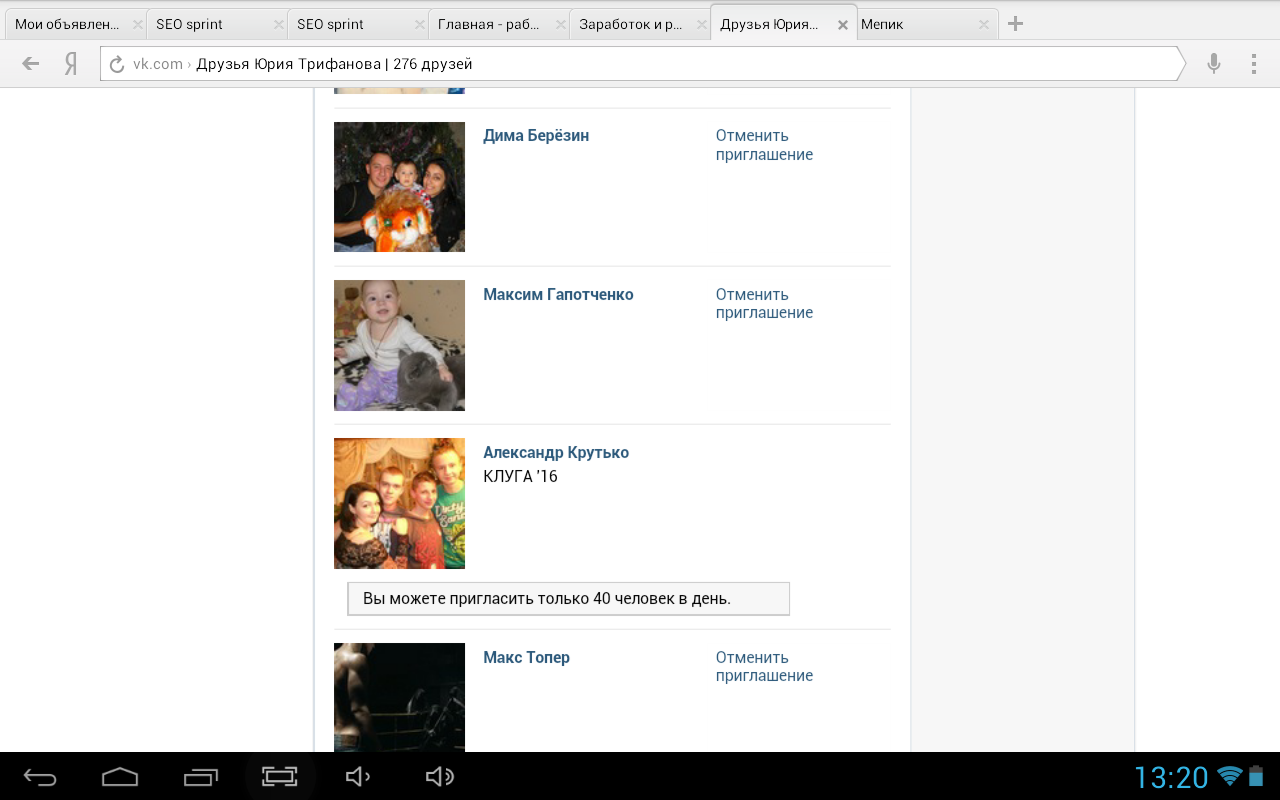This screenshot has width=1280, height=800.
Task: Close the first 'SEO sprint' tab
Action: (x=279, y=24)
